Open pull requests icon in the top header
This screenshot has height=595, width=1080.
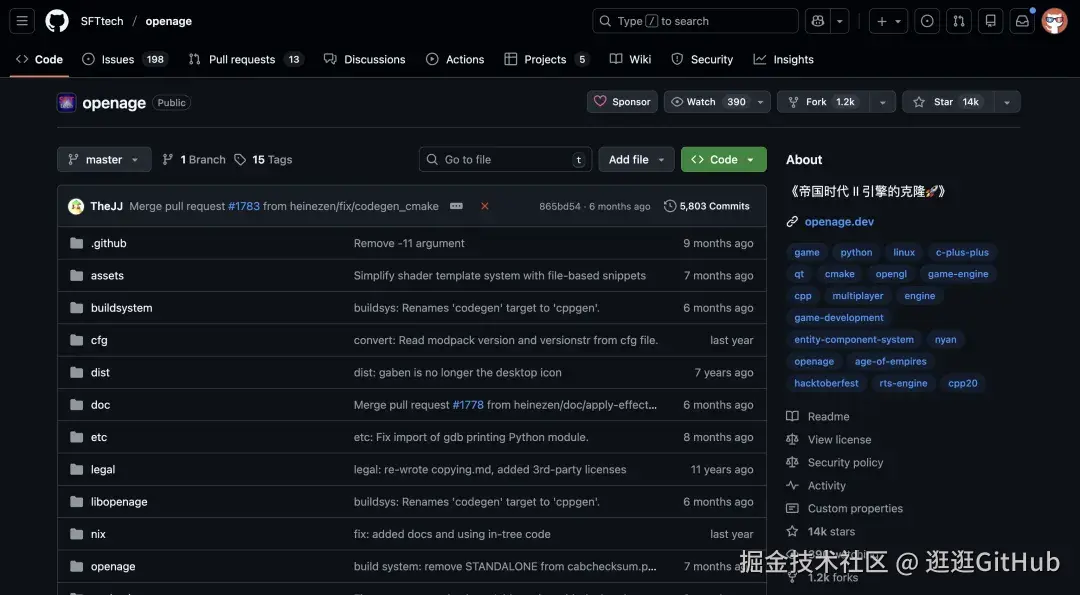point(959,21)
